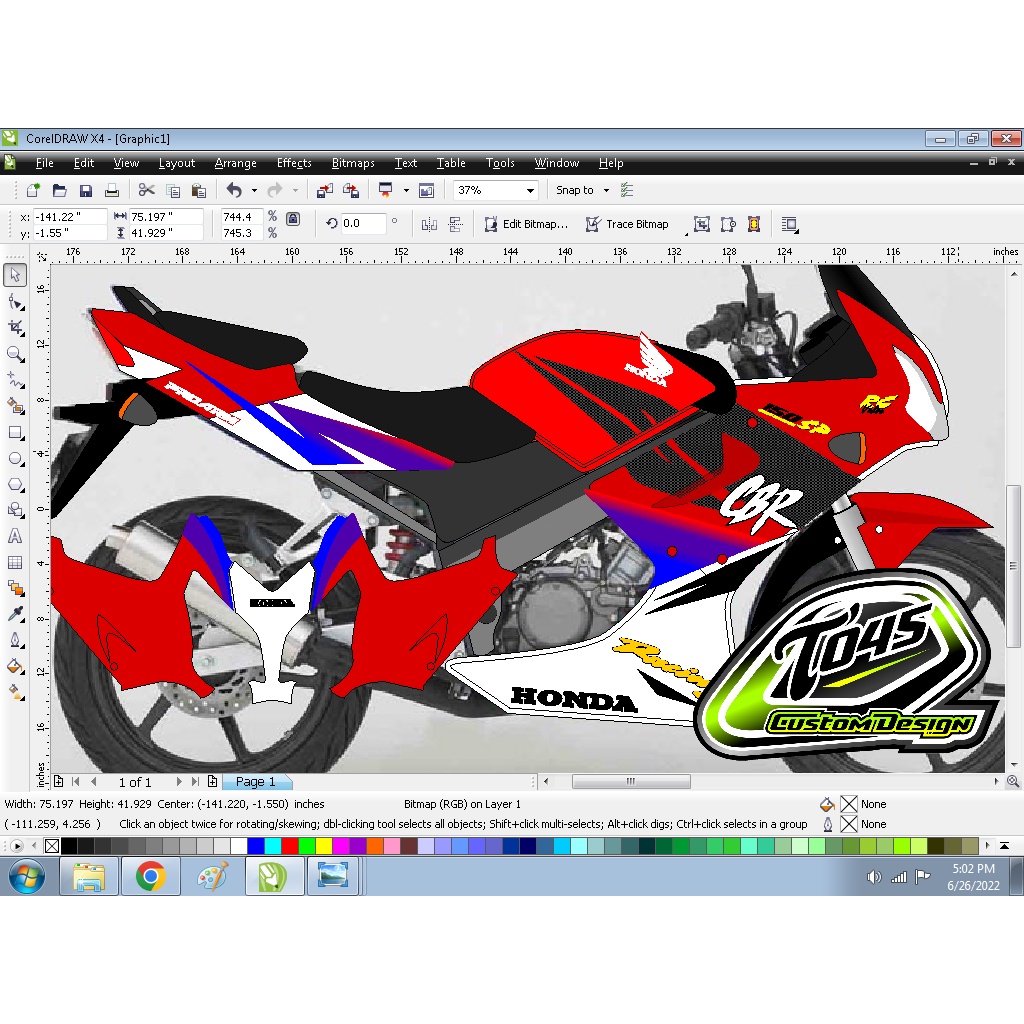The height and width of the screenshot is (1024, 1024).
Task: Open the Bitmaps menu
Action: [x=352, y=163]
